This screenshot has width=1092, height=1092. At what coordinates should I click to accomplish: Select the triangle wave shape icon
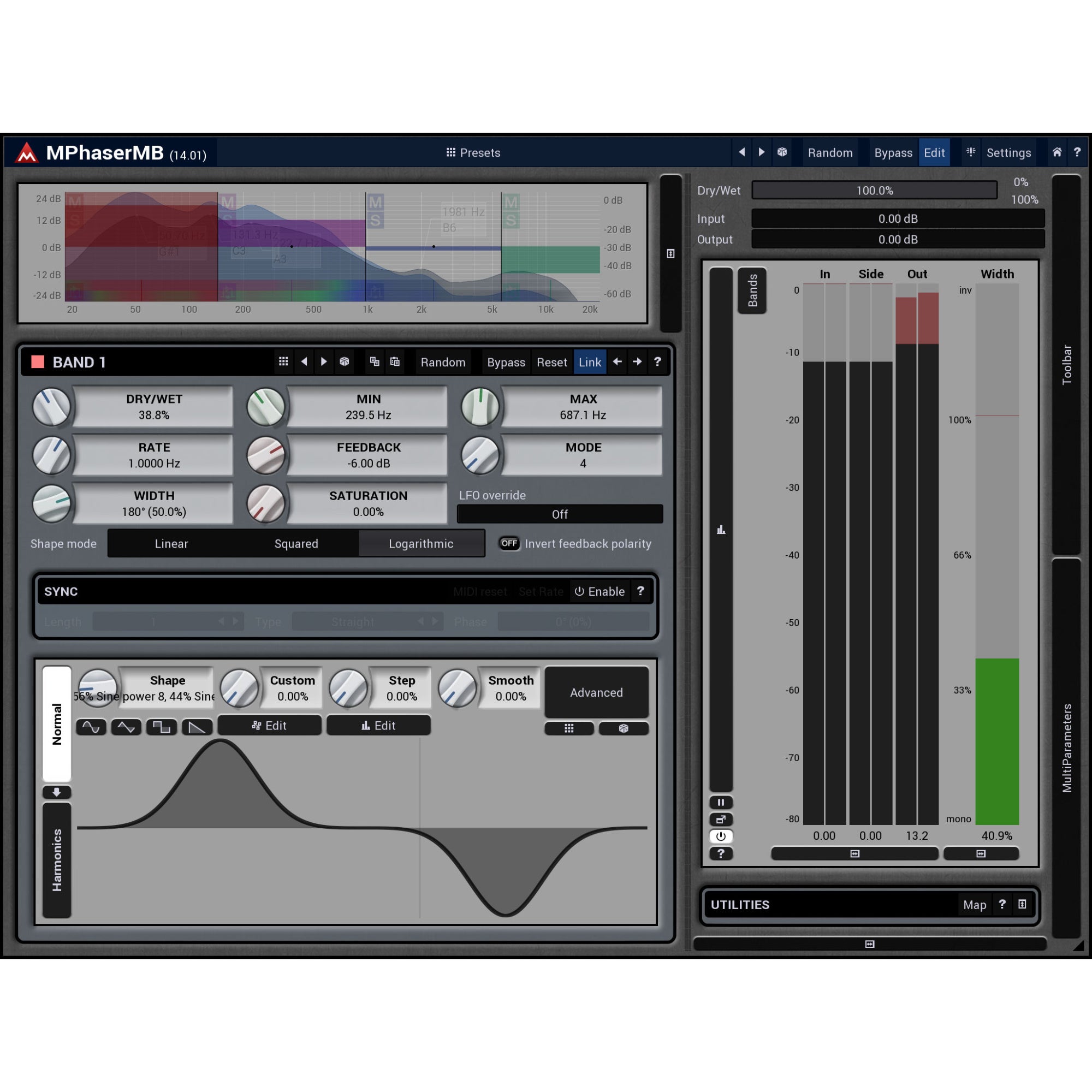(x=126, y=727)
